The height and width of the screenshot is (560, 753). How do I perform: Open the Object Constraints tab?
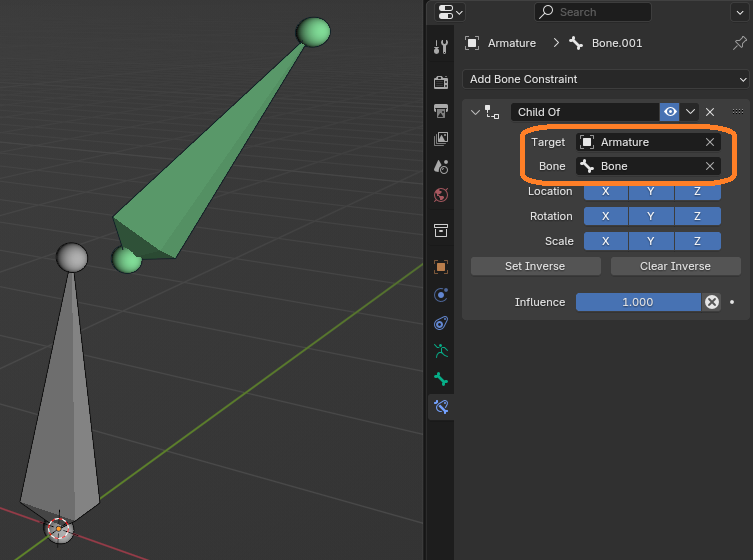[441, 323]
